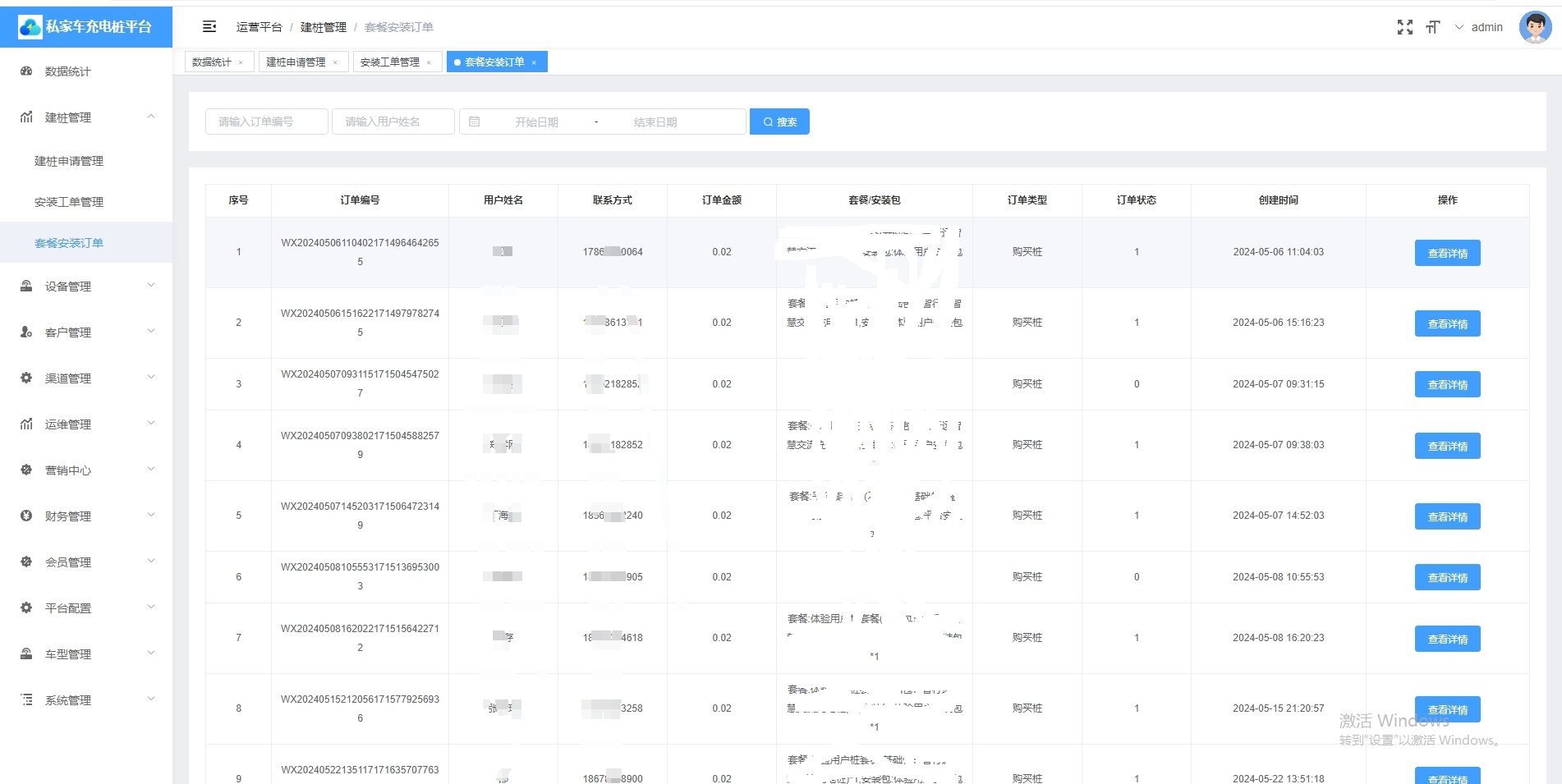Click the 搜索 search button
Viewport: 1562px width, 784px height.
point(779,121)
